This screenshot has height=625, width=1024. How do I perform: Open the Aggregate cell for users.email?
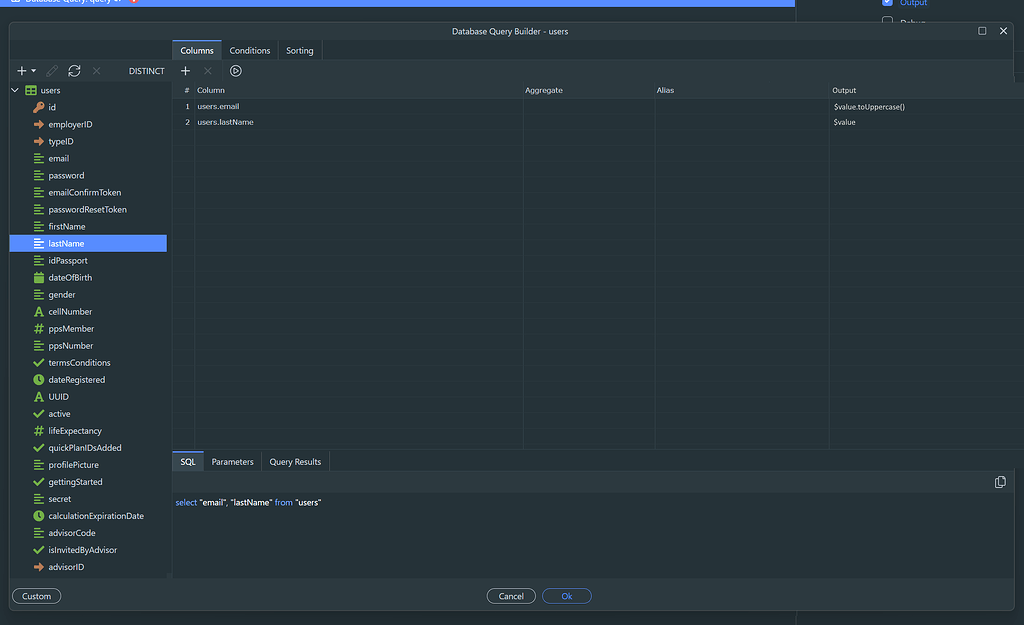[x=588, y=106]
